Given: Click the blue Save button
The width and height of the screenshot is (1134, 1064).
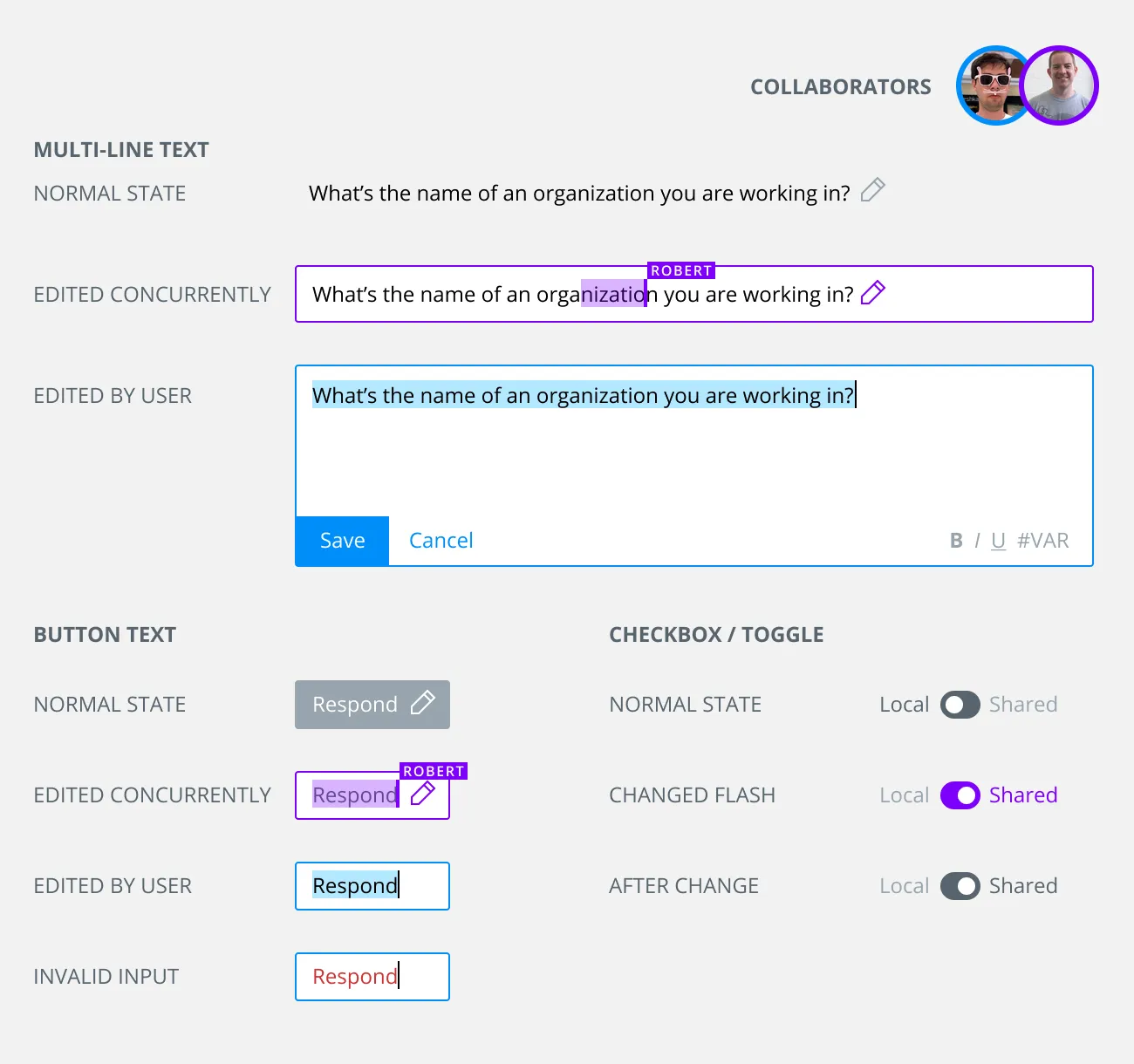Looking at the screenshot, I should 342,541.
